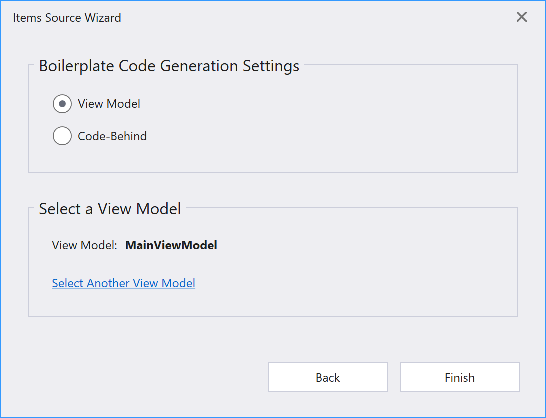Go to previous step with Back button

click(328, 377)
